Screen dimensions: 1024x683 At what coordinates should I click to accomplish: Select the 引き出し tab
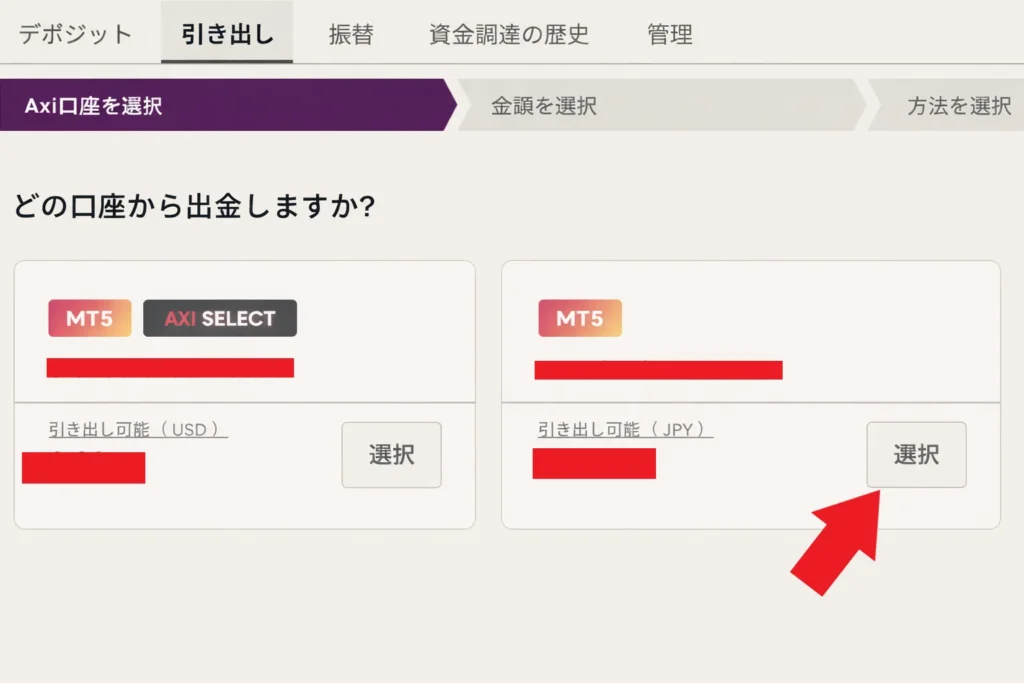pos(226,31)
